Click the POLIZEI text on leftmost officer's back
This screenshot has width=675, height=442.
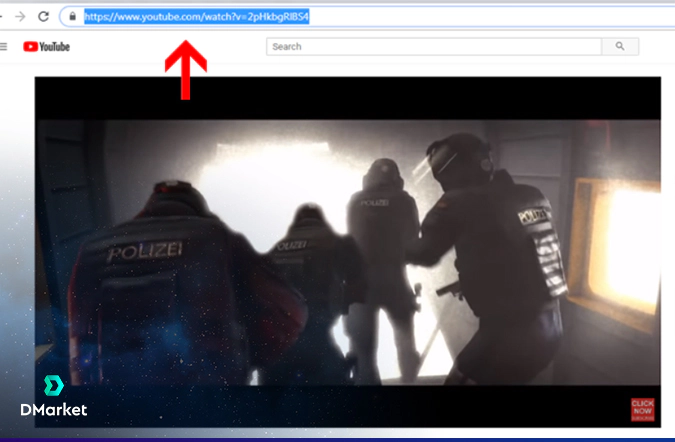(145, 253)
